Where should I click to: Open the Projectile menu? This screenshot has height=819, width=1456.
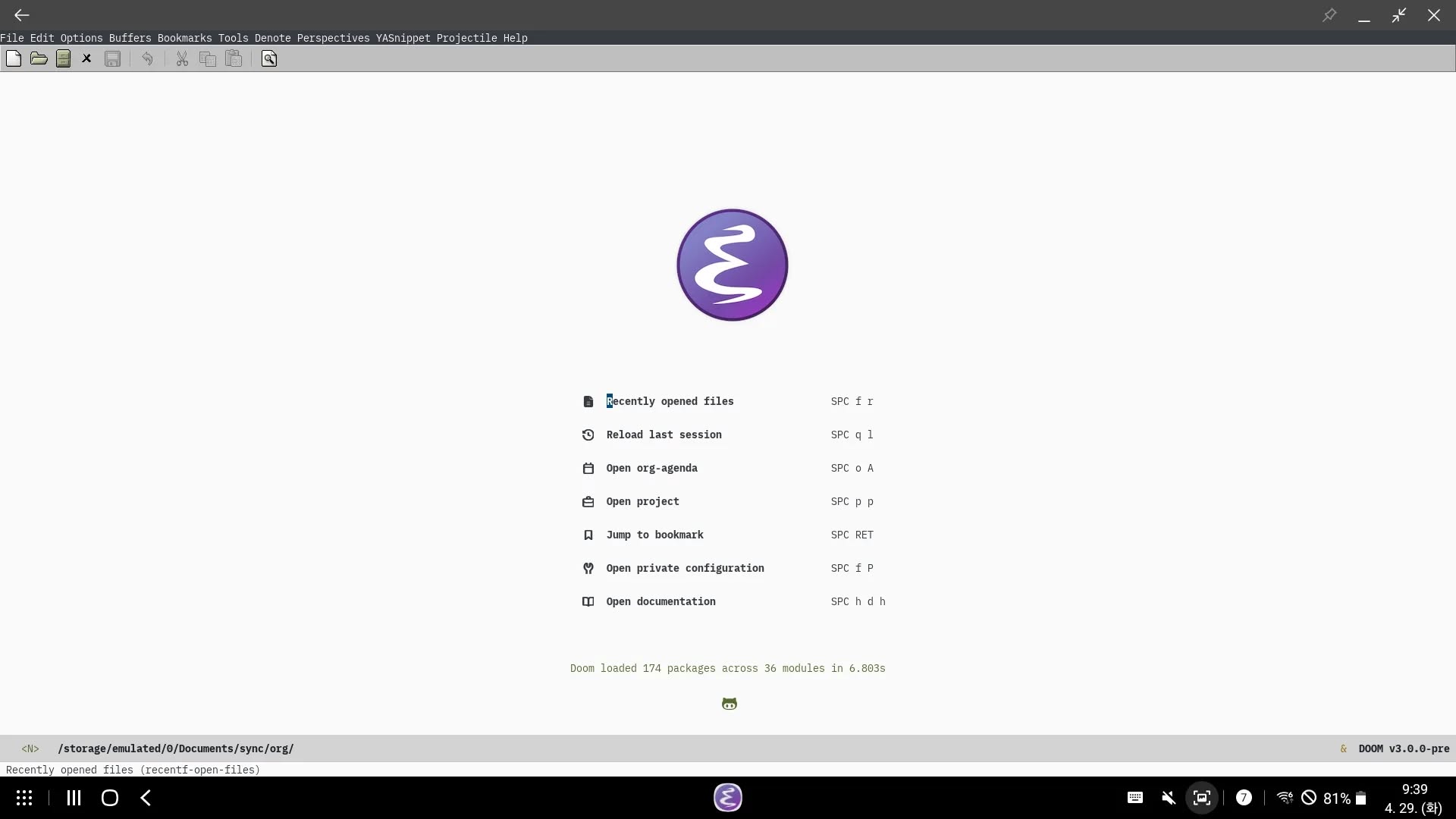click(x=466, y=38)
